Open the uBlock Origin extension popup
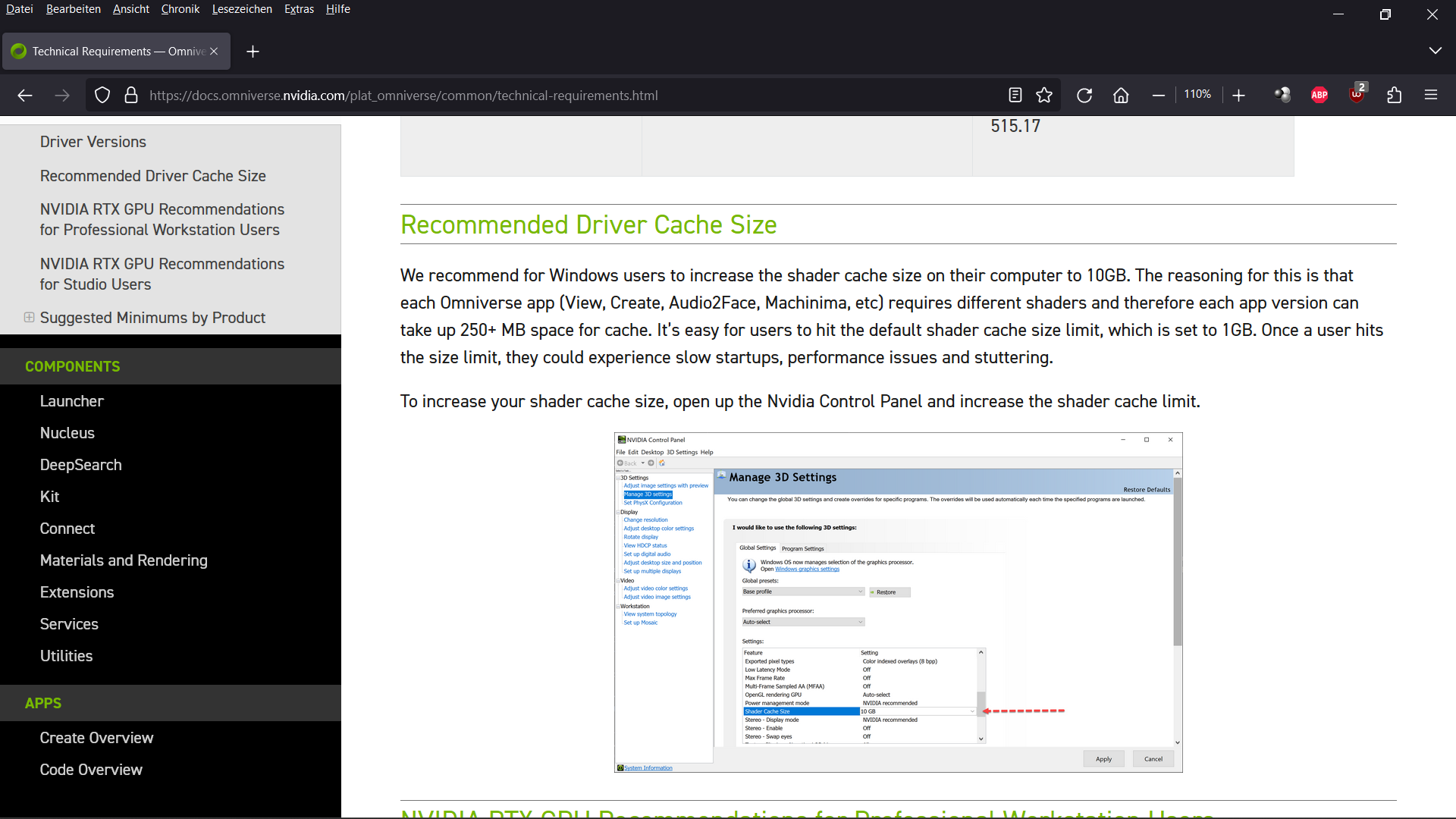Viewport: 1456px width, 819px height. click(1356, 95)
